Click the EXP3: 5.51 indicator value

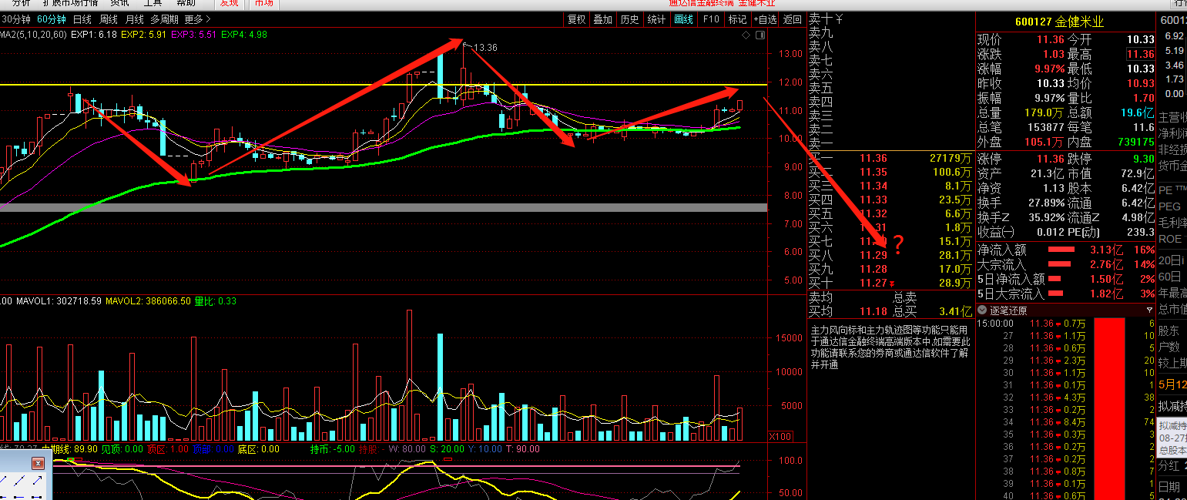(x=195, y=35)
